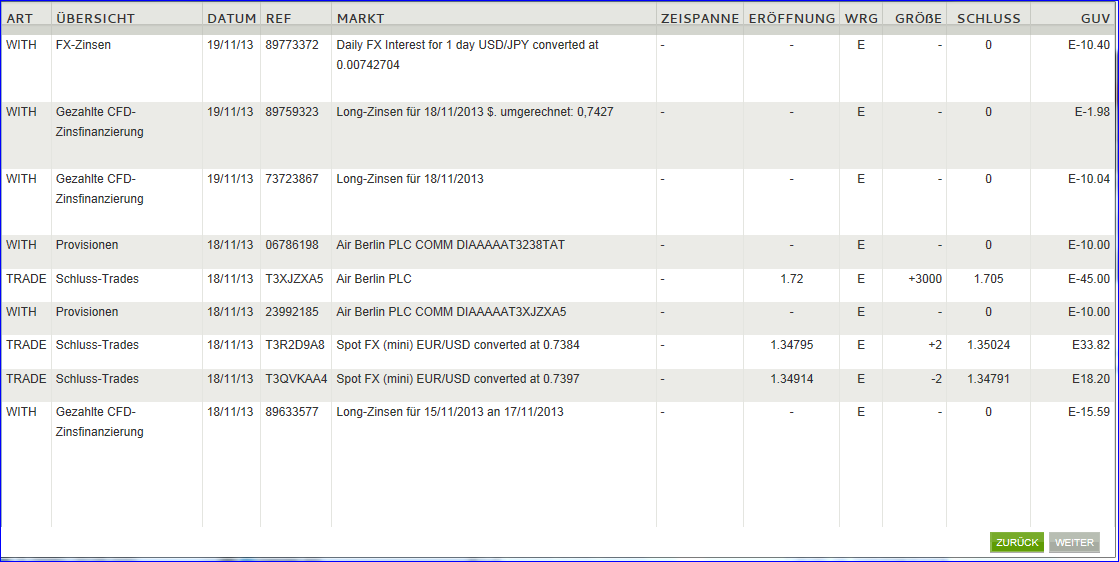Select the ÜBERSICHT column header
Image resolution: width=1119 pixels, height=562 pixels.
[x=95, y=19]
